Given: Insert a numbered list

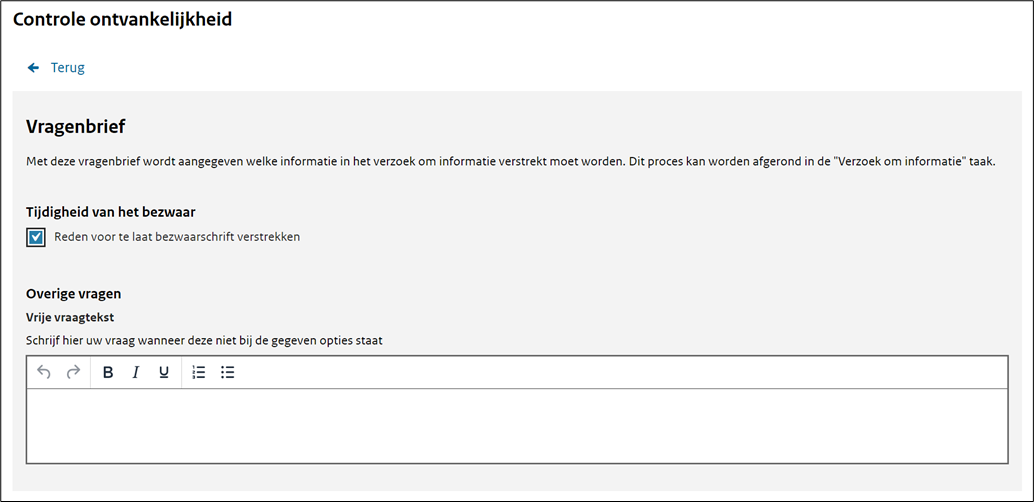Looking at the screenshot, I should tap(198, 373).
